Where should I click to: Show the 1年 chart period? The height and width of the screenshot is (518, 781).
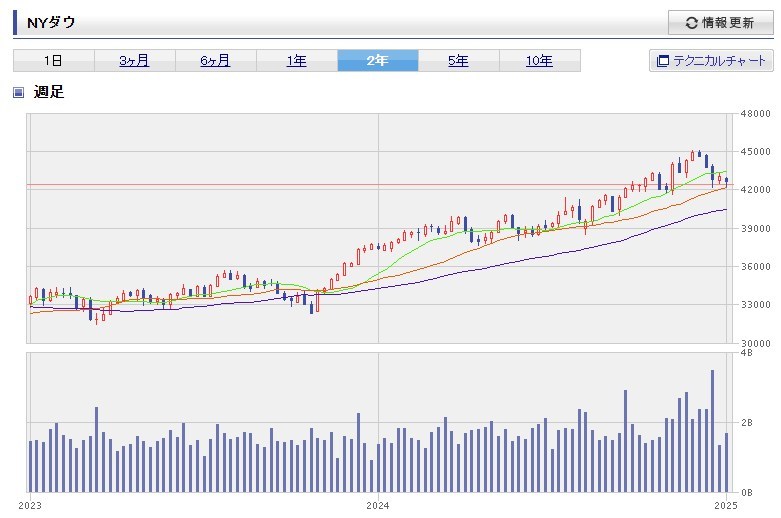(296, 61)
